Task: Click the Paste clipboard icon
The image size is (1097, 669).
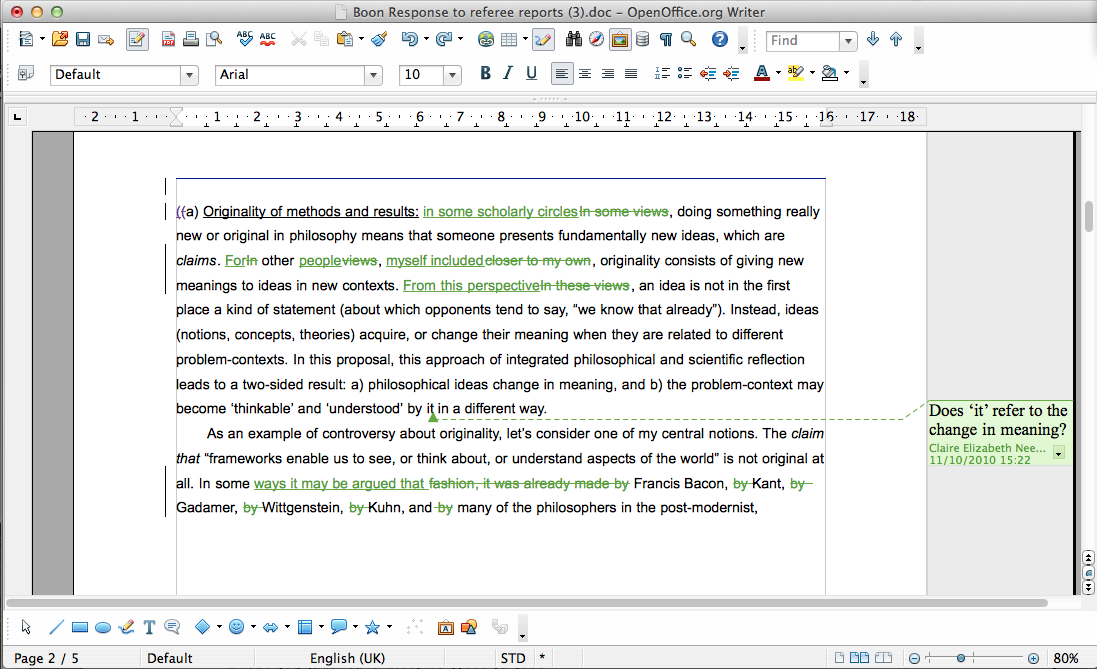Action: click(344, 39)
